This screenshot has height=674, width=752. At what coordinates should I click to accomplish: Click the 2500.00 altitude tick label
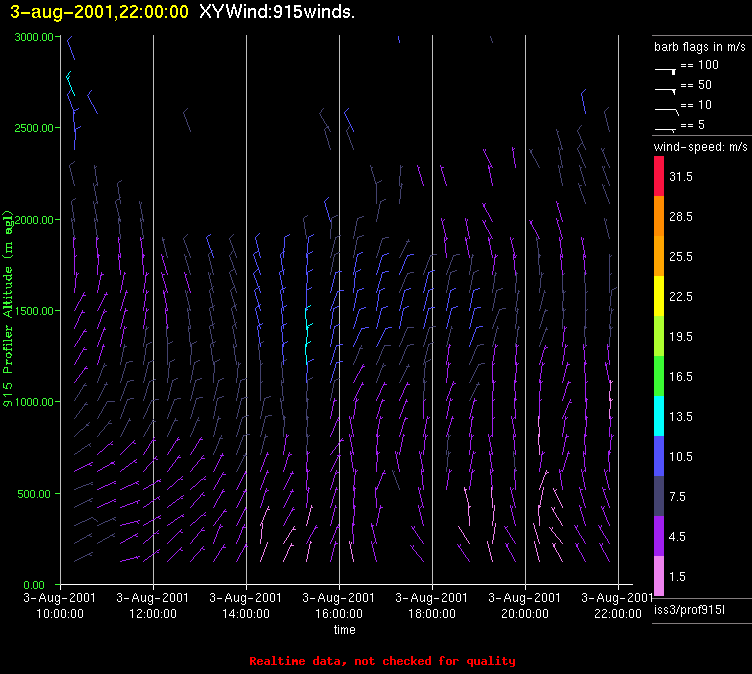point(34,128)
